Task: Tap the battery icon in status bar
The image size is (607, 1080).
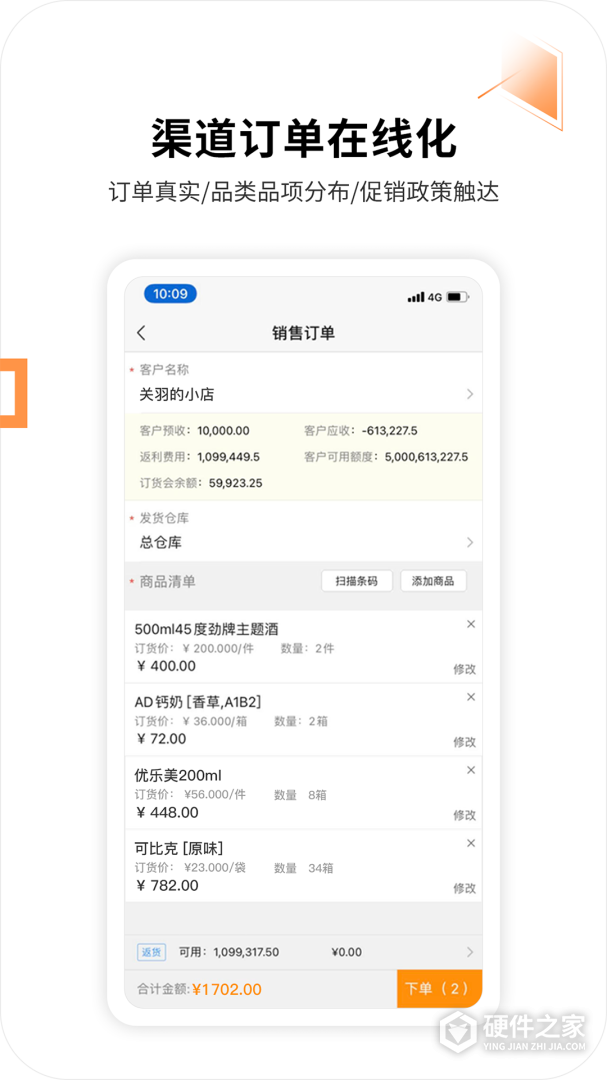Action: pyautogui.click(x=457, y=297)
